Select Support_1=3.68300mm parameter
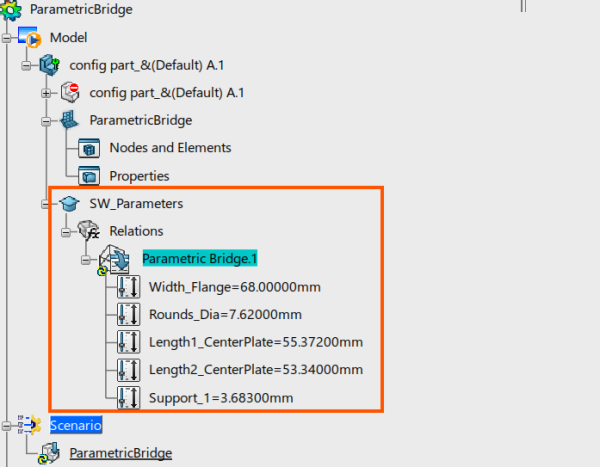Image resolution: width=600 pixels, height=467 pixels. pos(221,398)
